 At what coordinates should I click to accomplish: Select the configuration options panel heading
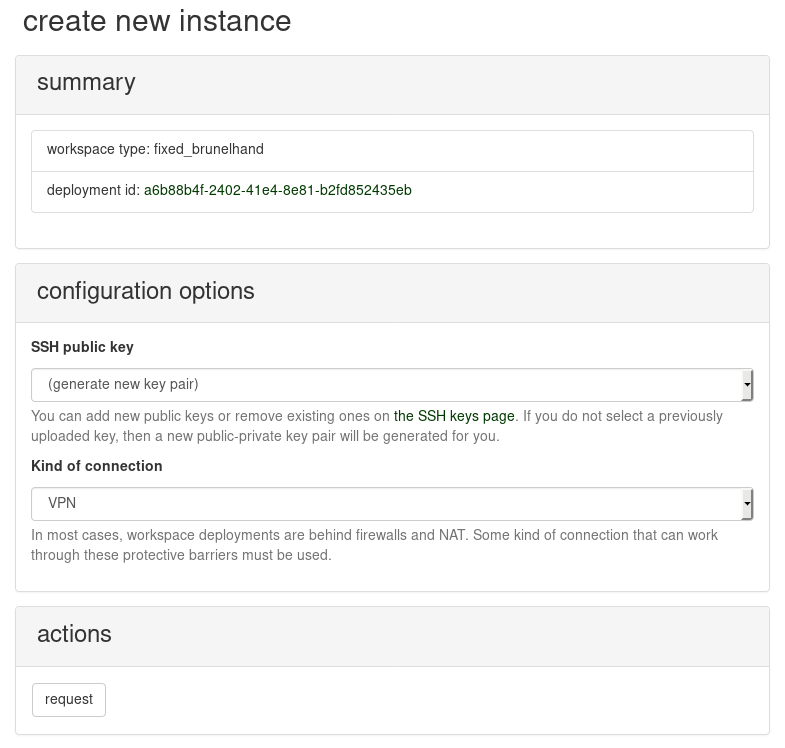click(146, 291)
